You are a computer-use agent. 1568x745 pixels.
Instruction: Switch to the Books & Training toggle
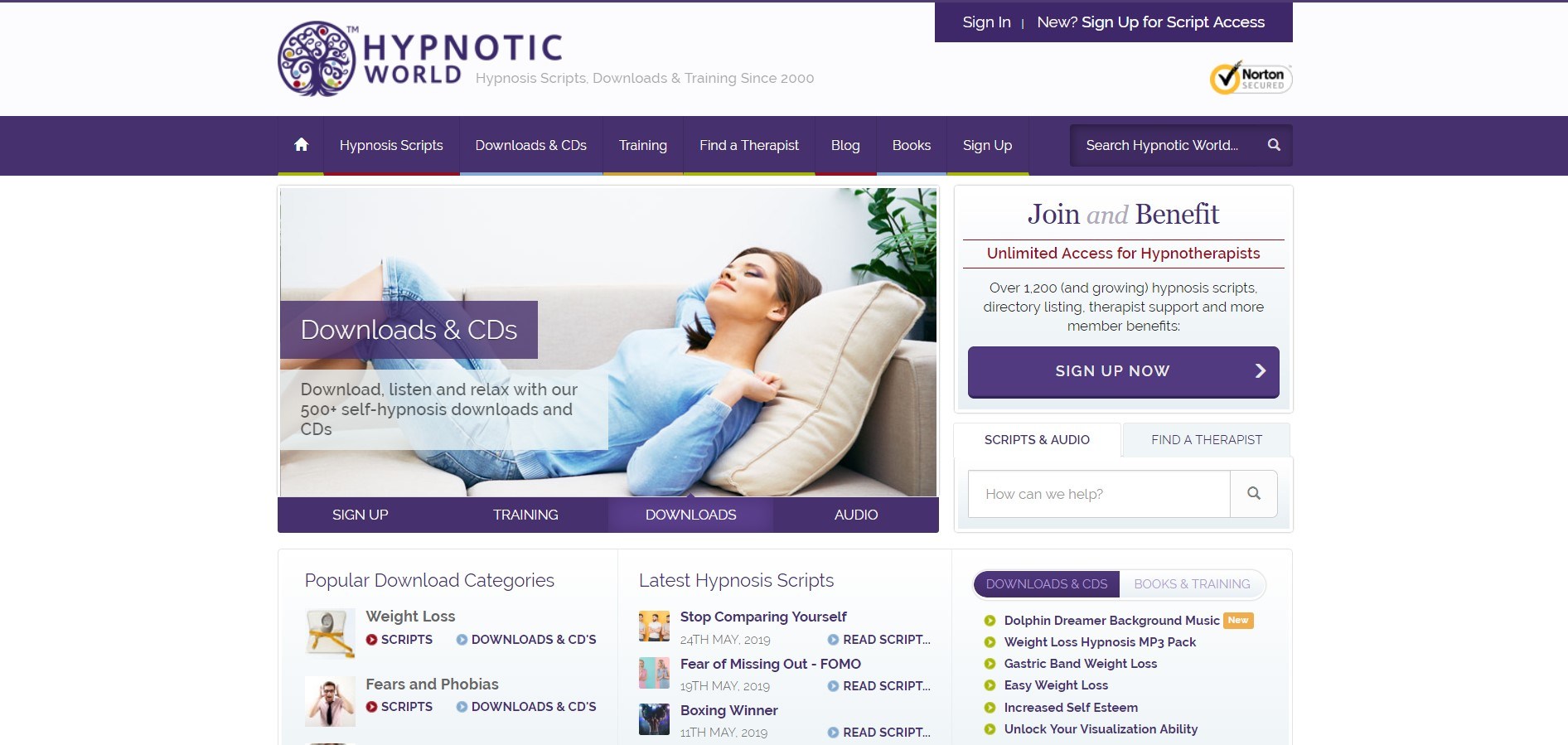[1192, 584]
